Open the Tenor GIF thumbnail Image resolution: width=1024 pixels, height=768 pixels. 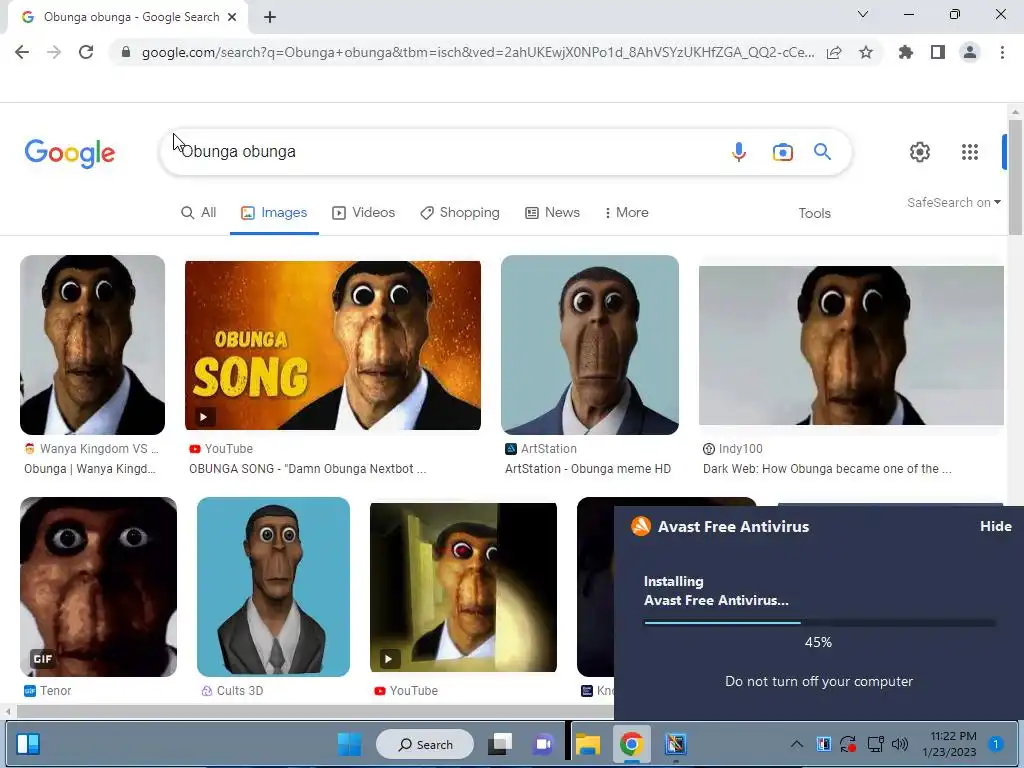pyautogui.click(x=98, y=586)
